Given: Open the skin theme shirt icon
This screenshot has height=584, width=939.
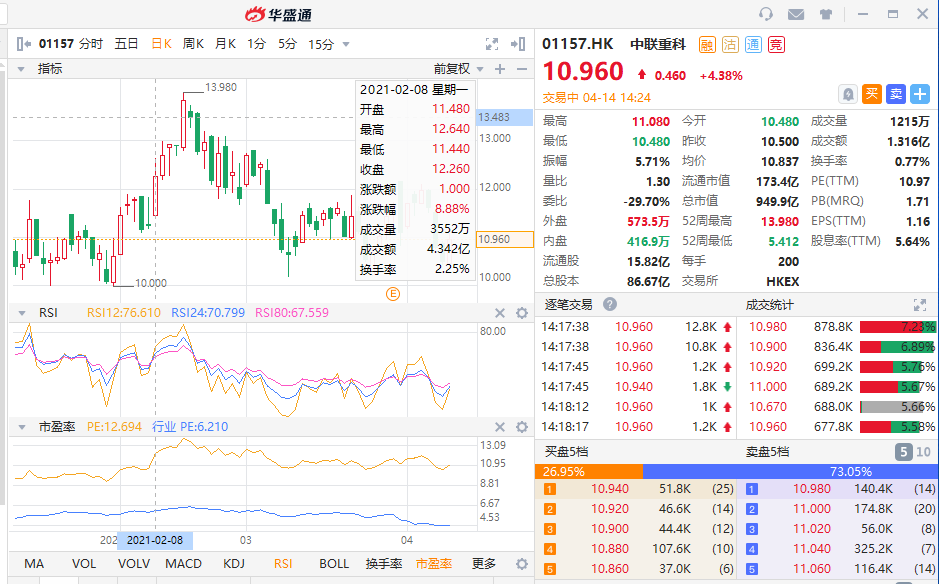Looking at the screenshot, I should [x=826, y=14].
